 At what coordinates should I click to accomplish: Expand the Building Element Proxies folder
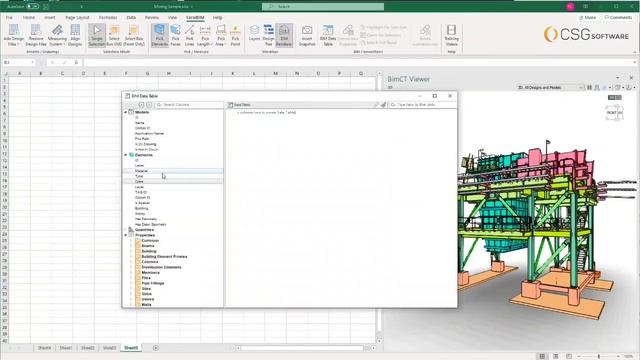click(x=132, y=256)
